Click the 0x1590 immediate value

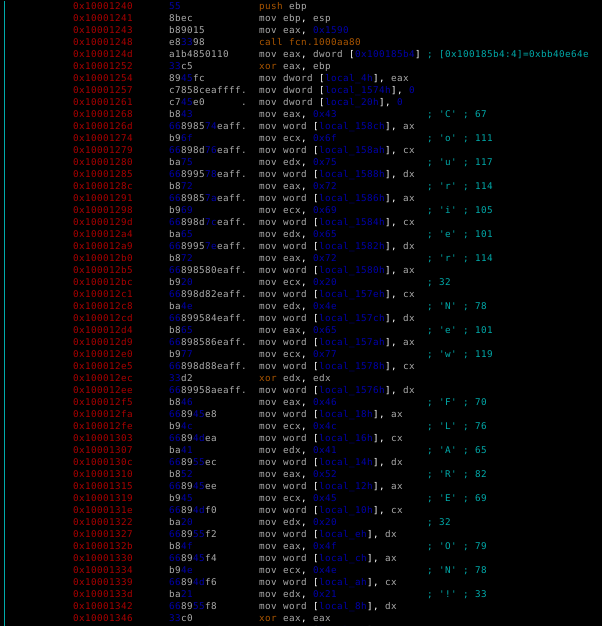[x=331, y=30]
